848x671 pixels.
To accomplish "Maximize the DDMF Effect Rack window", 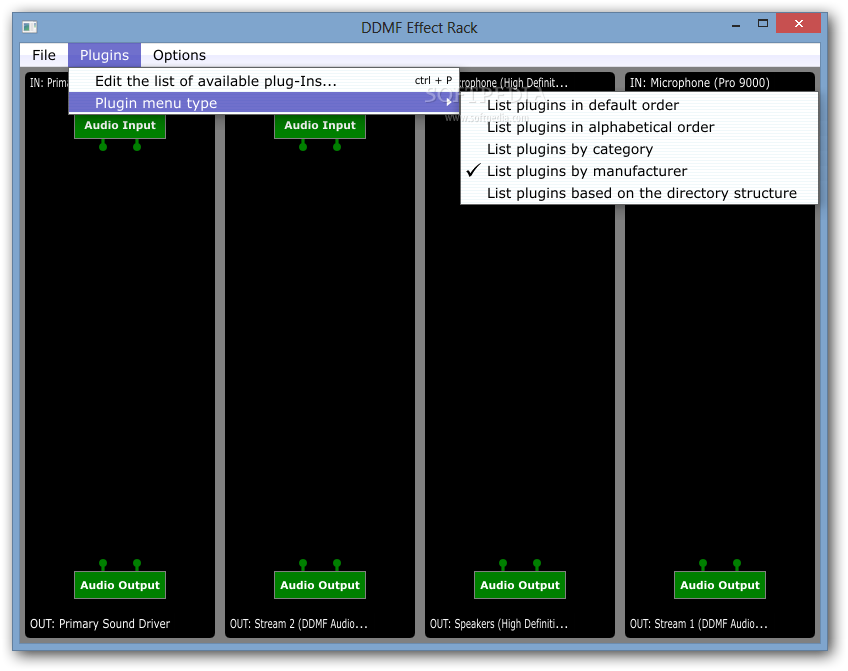I will [x=763, y=23].
